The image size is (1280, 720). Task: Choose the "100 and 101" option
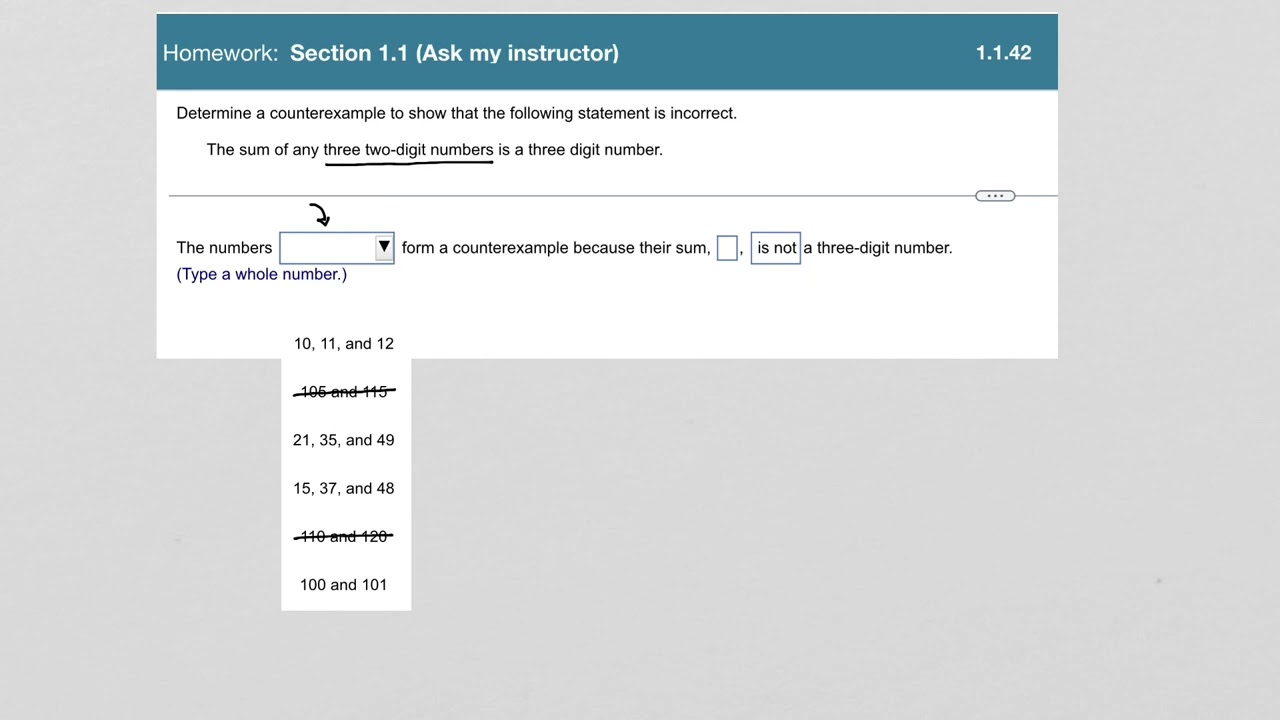344,585
